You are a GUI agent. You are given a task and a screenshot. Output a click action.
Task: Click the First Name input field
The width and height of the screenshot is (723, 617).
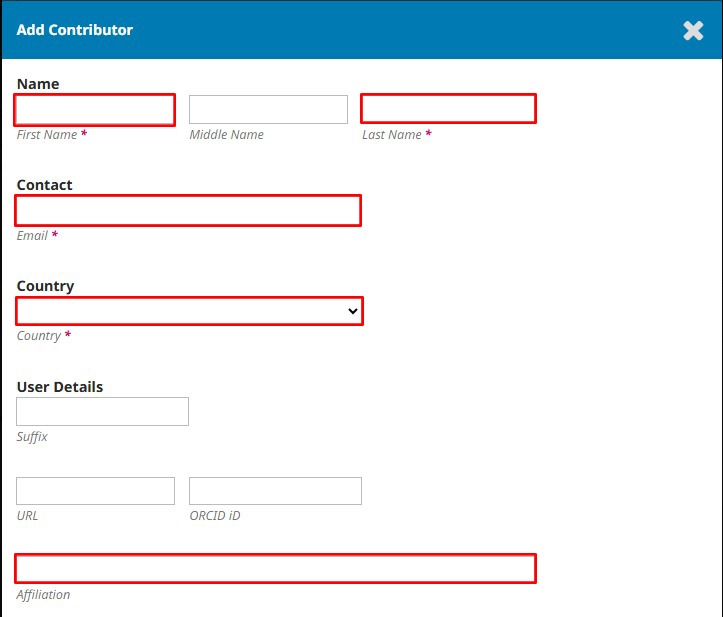pyautogui.click(x=95, y=110)
